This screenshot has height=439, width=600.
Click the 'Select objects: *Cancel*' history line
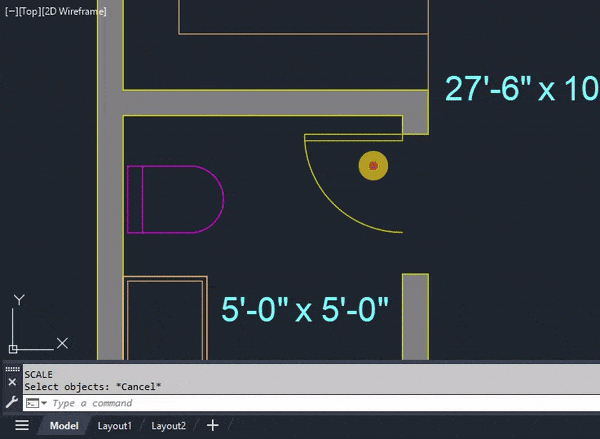click(x=93, y=387)
